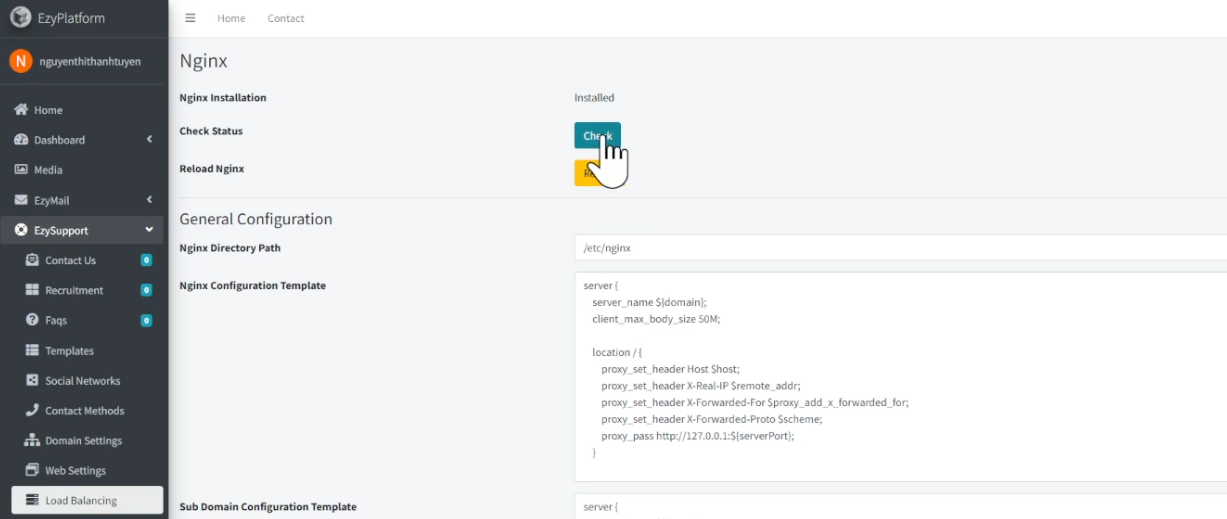Click the Nginx Directory Path input field
This screenshot has width=1227, height=519.
(900, 248)
